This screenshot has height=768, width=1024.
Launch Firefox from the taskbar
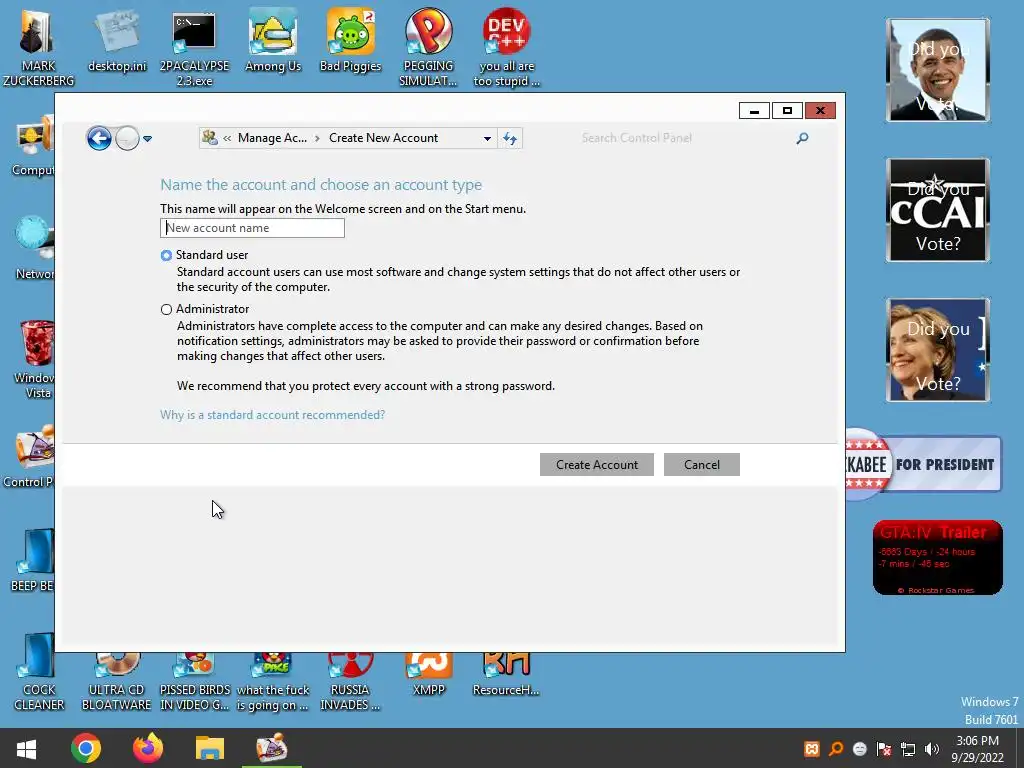148,748
